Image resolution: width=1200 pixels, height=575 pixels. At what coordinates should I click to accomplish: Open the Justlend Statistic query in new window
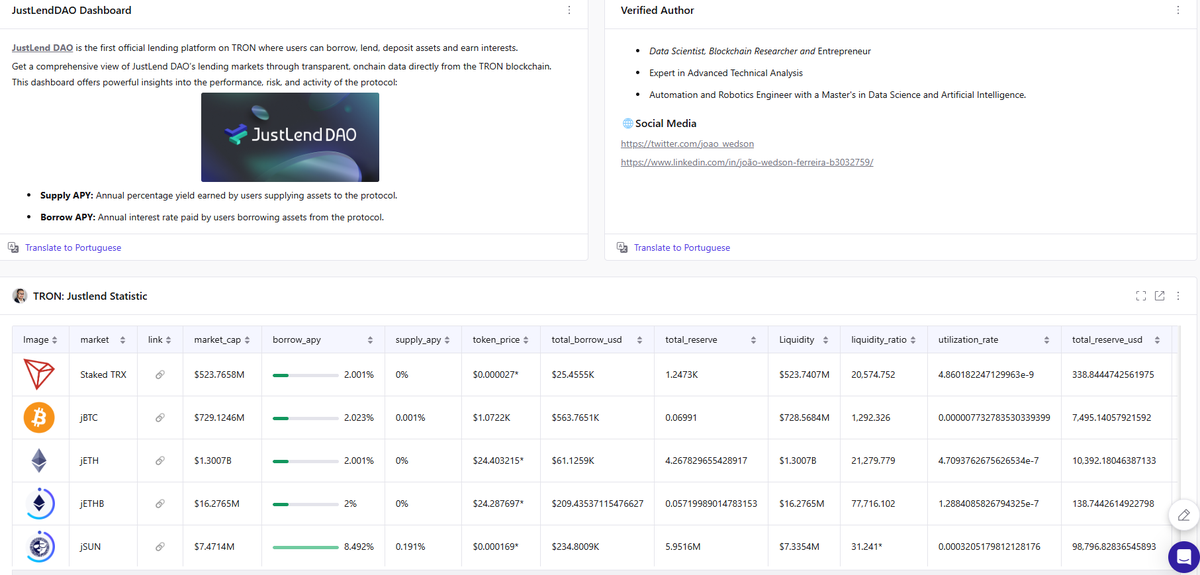pos(1160,296)
